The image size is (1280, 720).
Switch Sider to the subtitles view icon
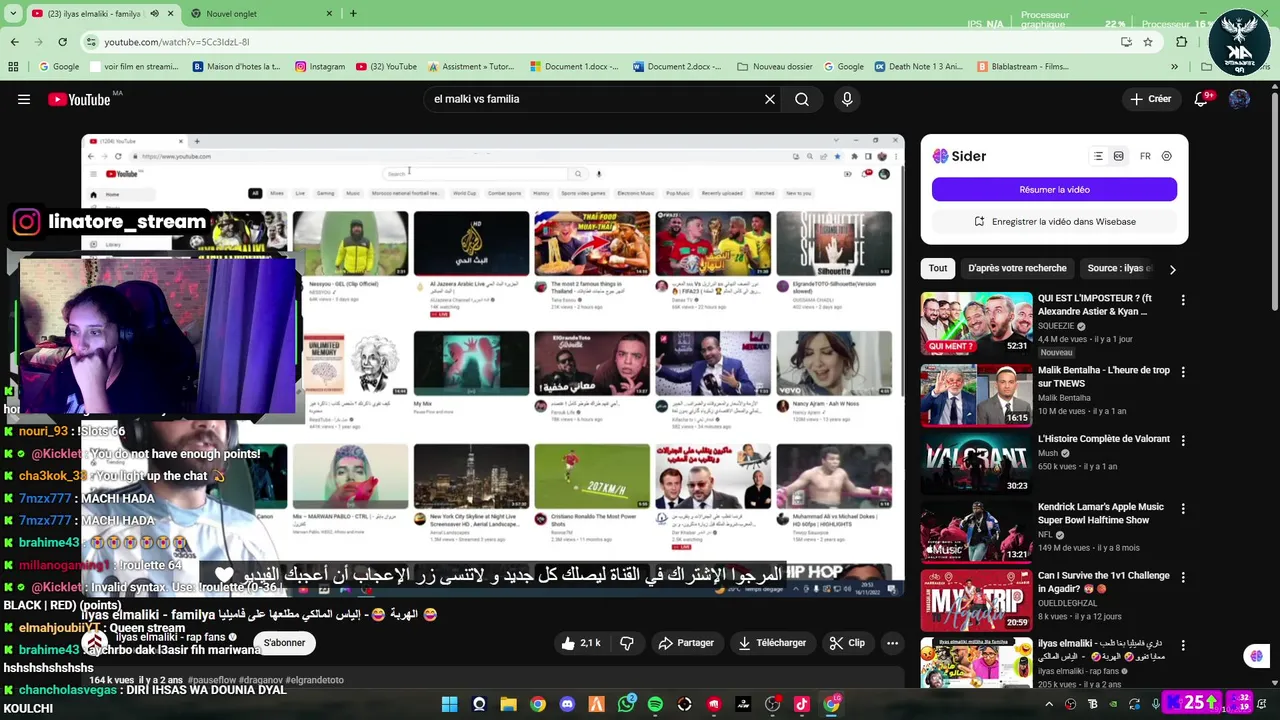click(x=1118, y=156)
